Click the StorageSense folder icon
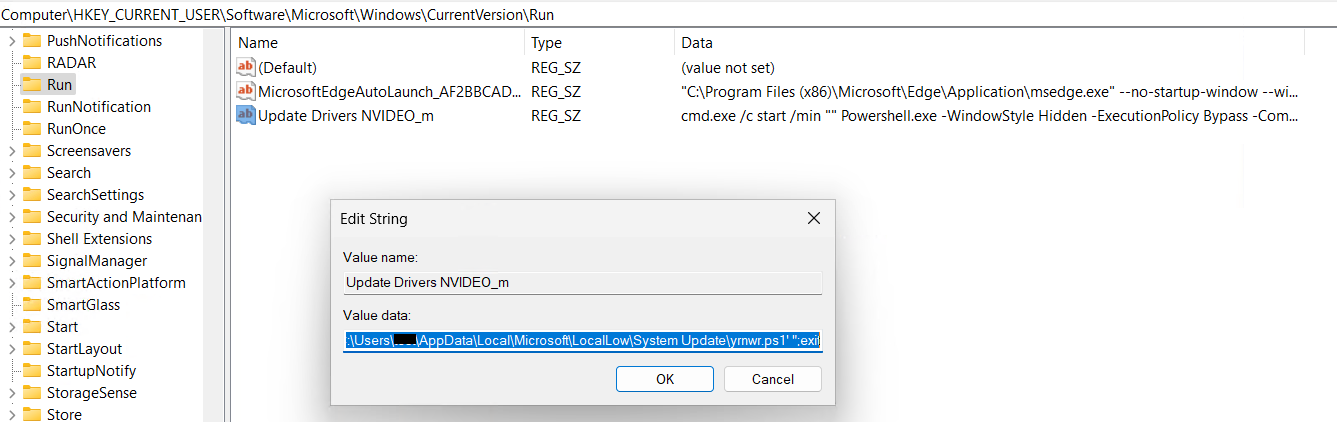Image resolution: width=1337 pixels, height=422 pixels. [31, 393]
